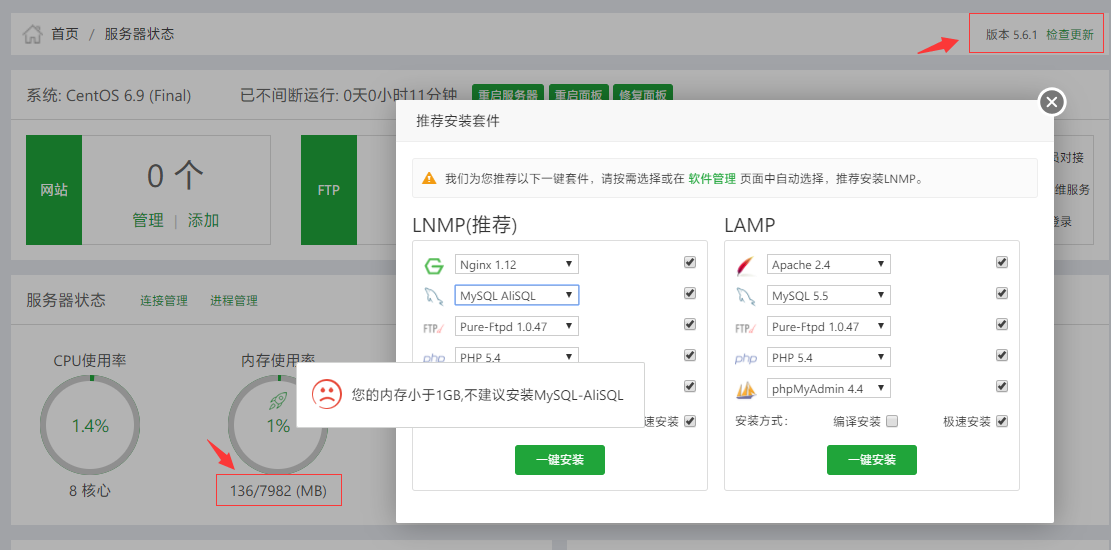Click the Apache feather icon in LAMP

click(745, 266)
